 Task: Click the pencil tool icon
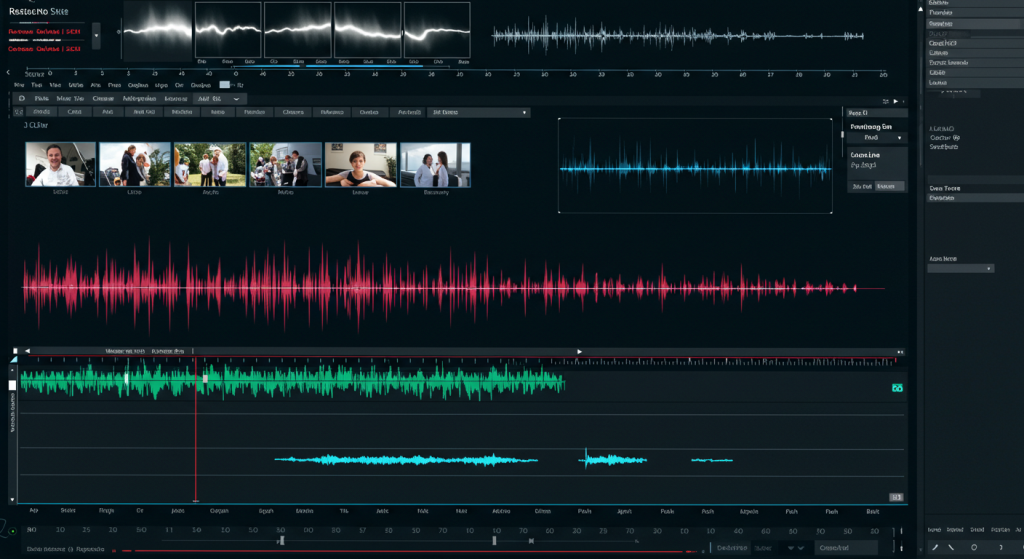(935, 547)
